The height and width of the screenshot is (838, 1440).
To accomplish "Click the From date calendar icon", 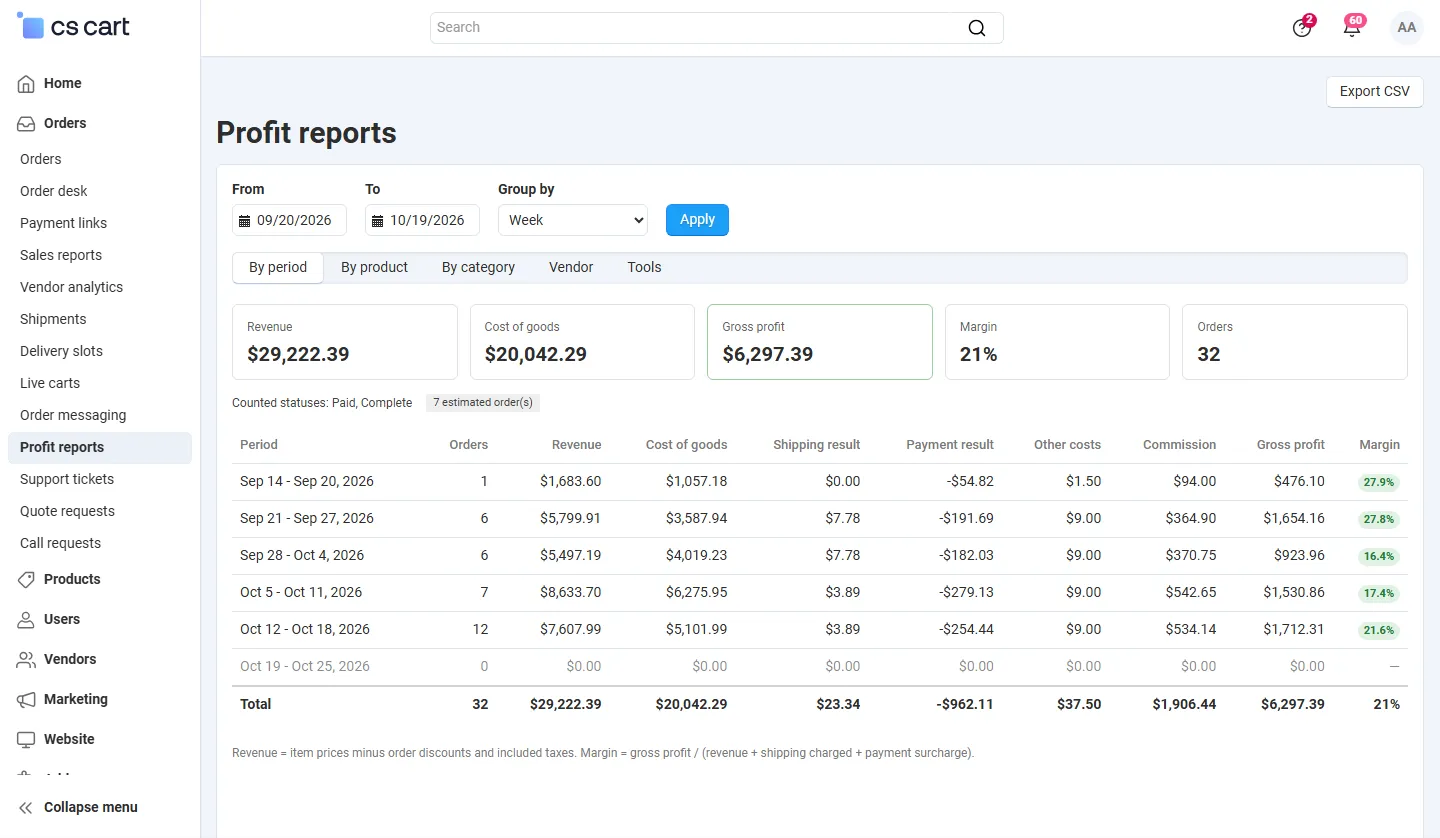I will (x=245, y=221).
